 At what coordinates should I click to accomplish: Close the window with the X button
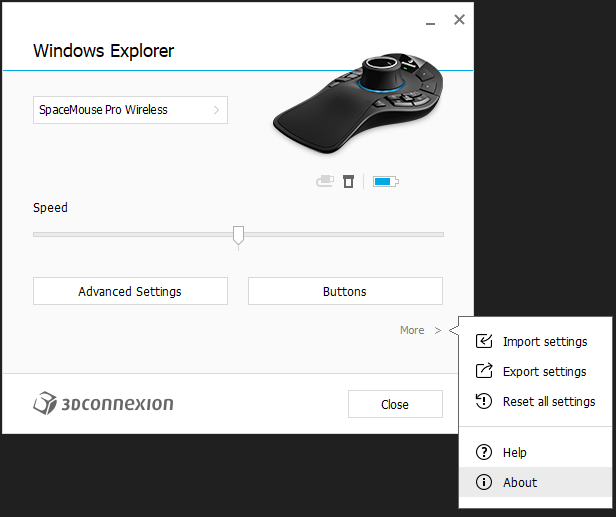click(x=459, y=20)
